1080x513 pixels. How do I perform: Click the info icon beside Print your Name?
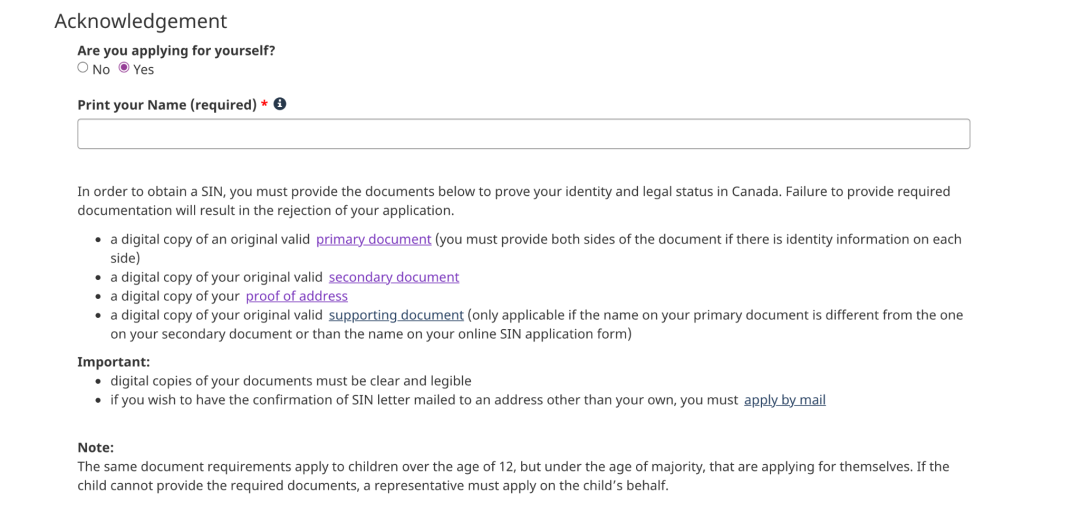(x=281, y=104)
